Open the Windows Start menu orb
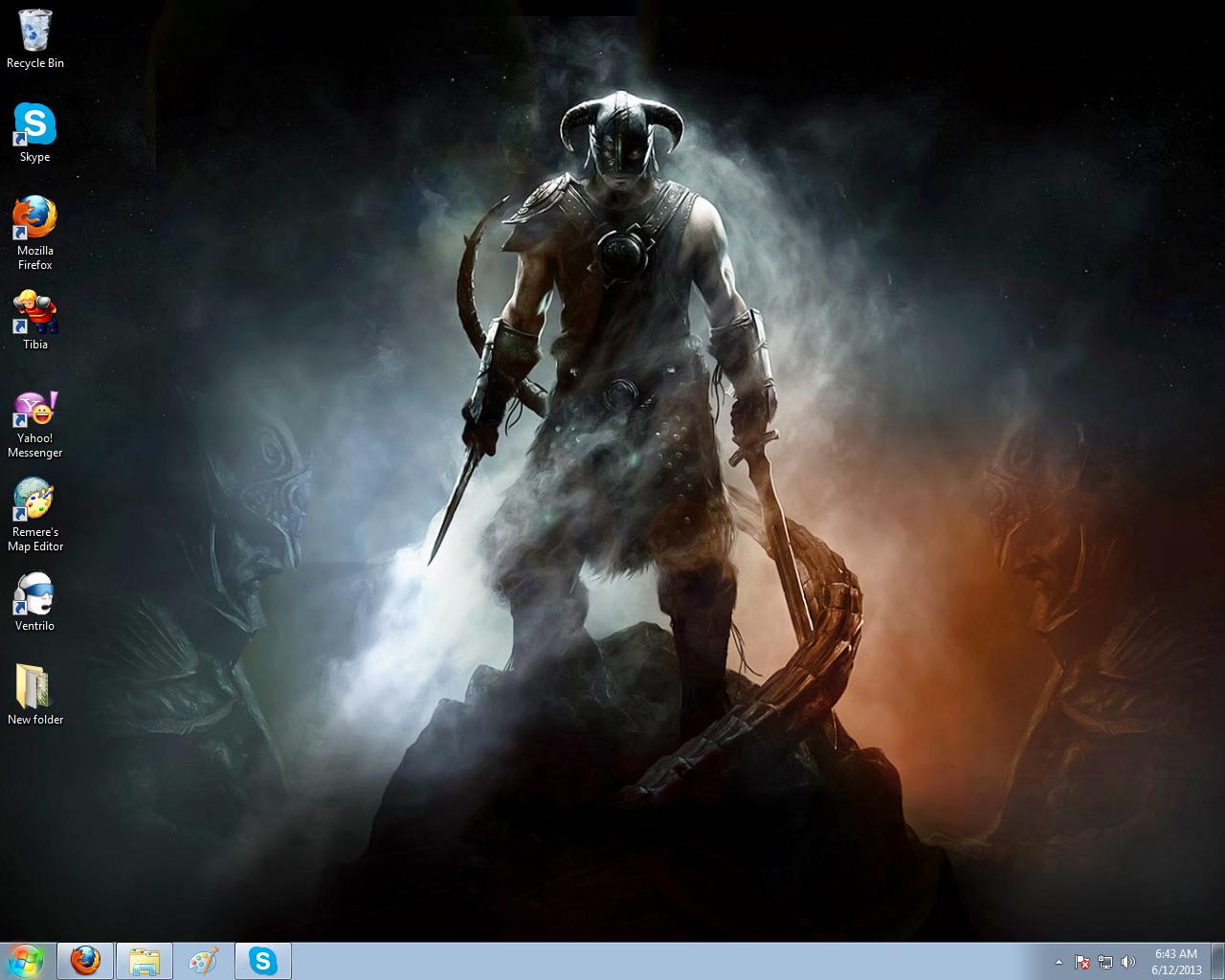This screenshot has width=1225, height=980. coord(26,961)
